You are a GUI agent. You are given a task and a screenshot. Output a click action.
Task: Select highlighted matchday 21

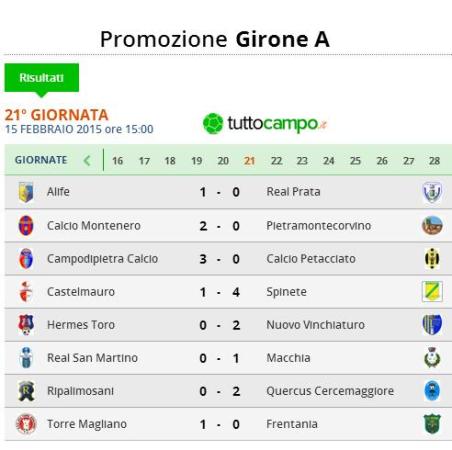pos(249,161)
